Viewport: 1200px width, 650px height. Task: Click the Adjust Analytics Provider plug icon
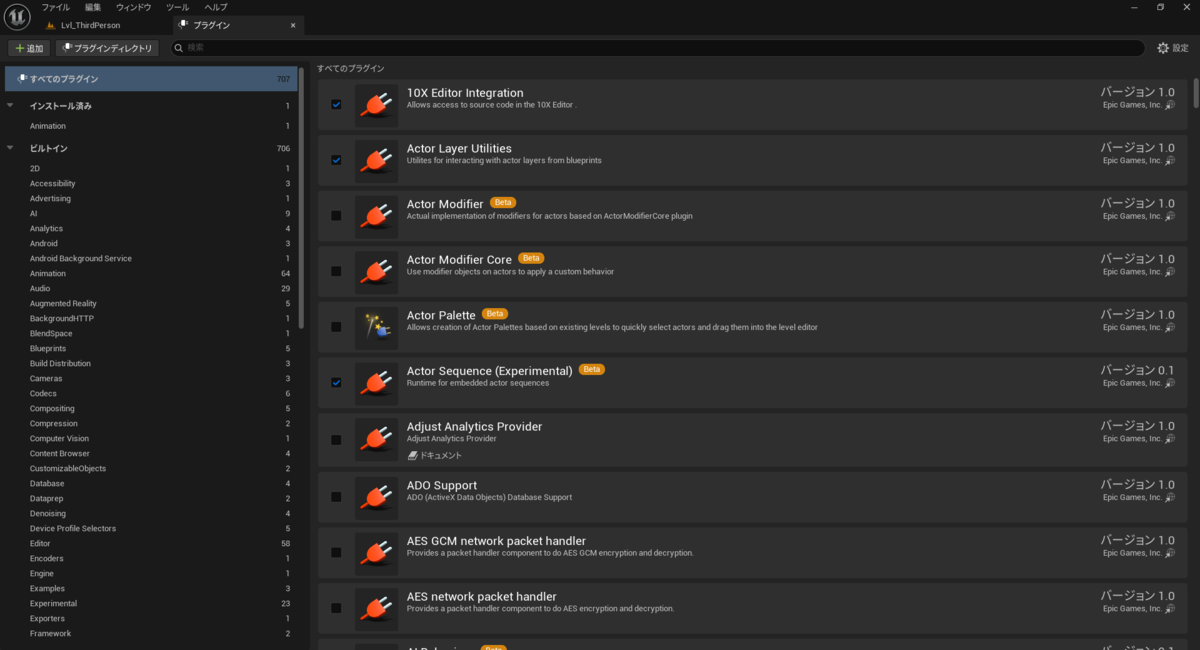[x=376, y=440]
